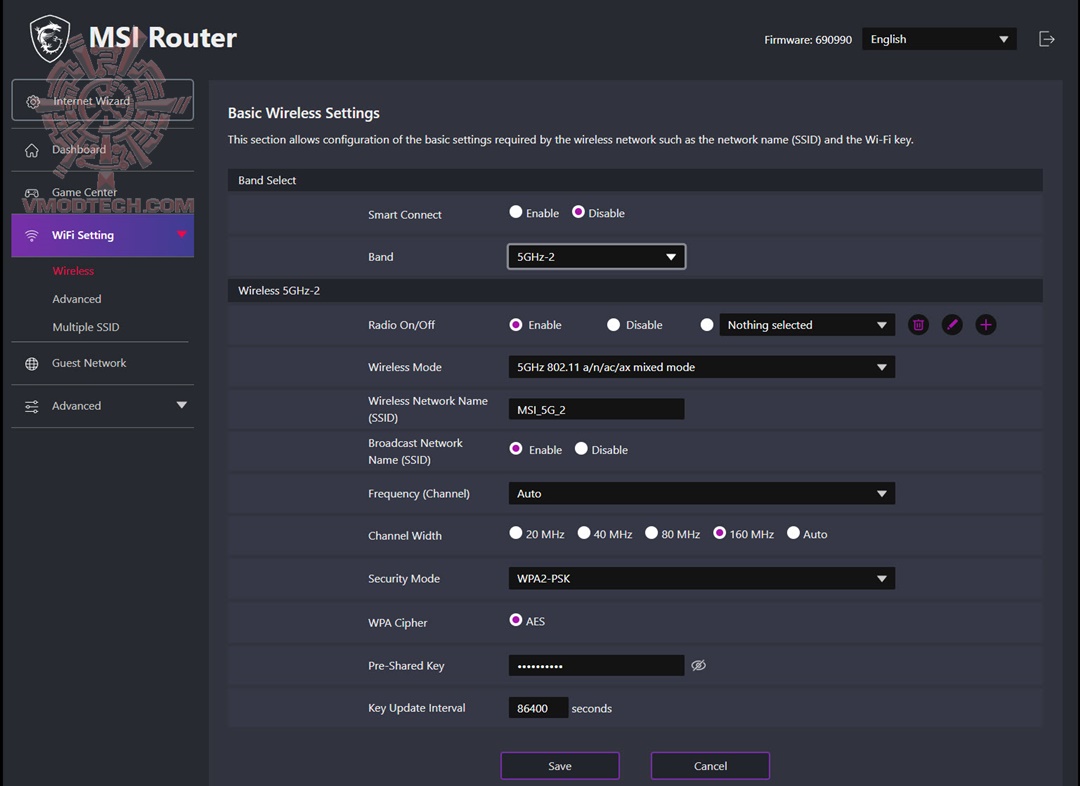Viewport: 1080px width, 786px height.
Task: Click the logout icon at top right
Action: point(1046,39)
